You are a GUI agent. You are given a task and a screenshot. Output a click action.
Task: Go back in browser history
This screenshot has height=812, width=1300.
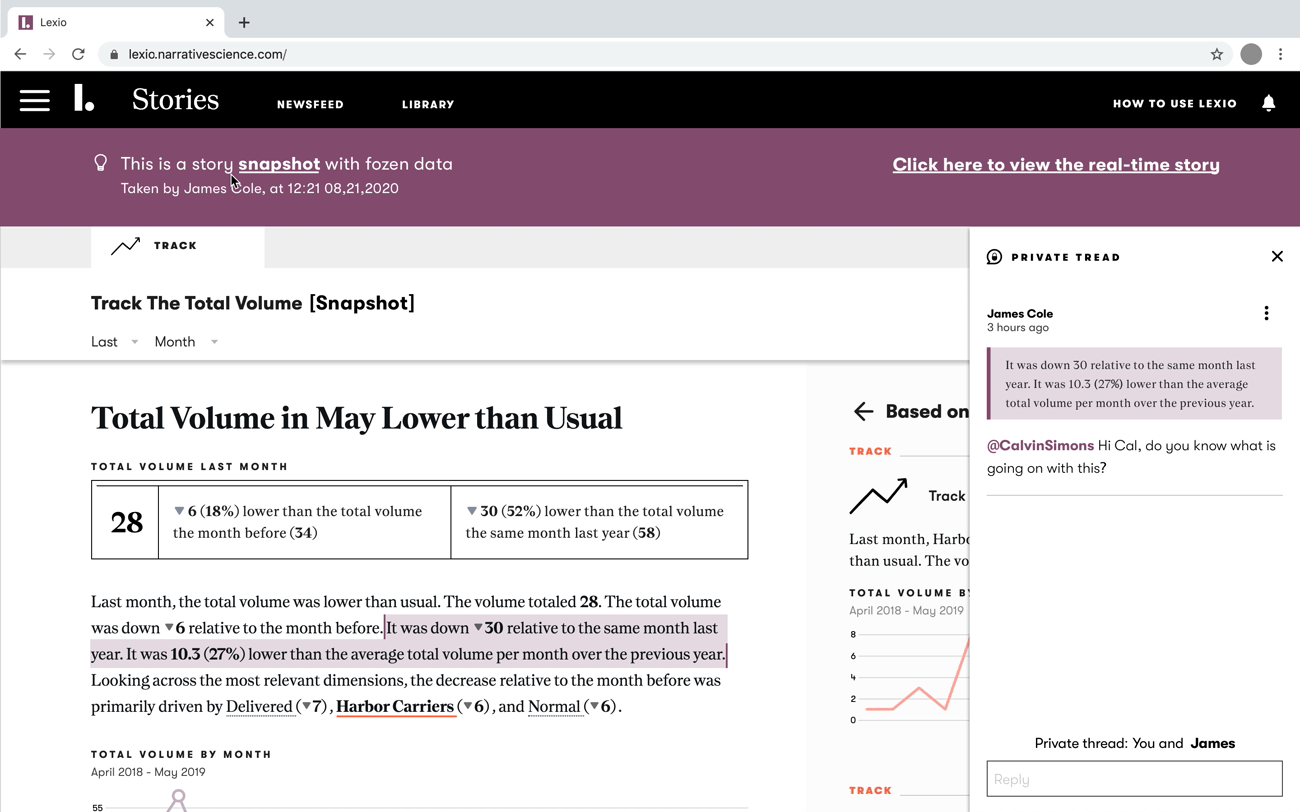pyautogui.click(x=20, y=54)
